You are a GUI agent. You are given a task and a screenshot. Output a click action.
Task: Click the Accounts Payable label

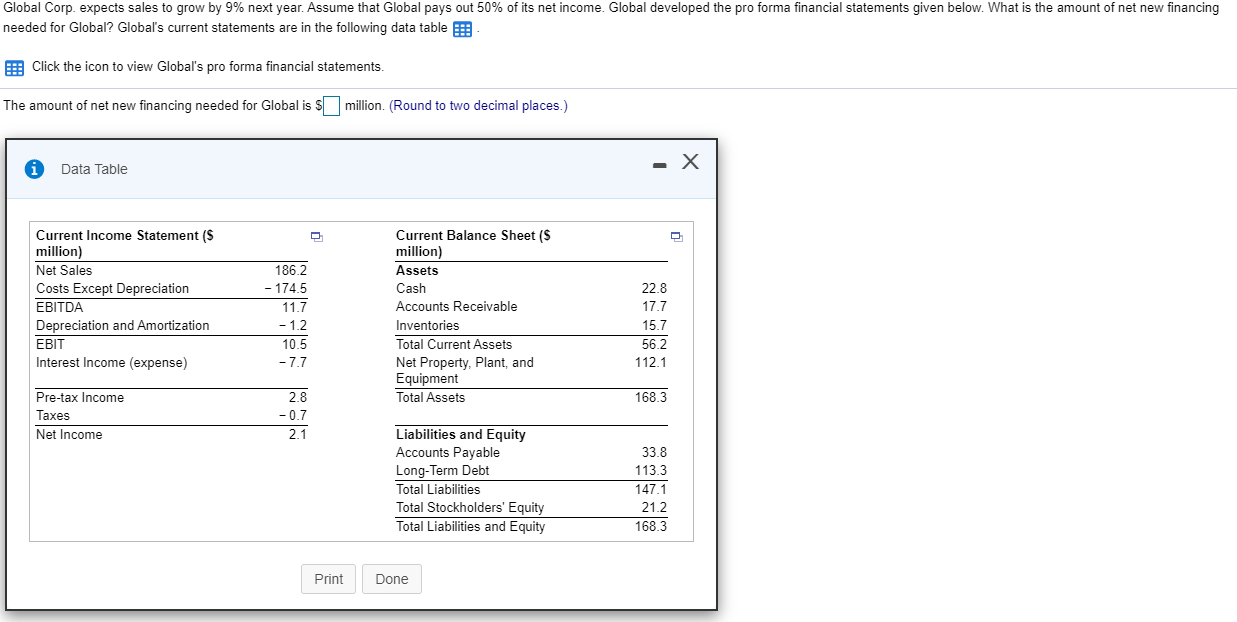tap(448, 453)
